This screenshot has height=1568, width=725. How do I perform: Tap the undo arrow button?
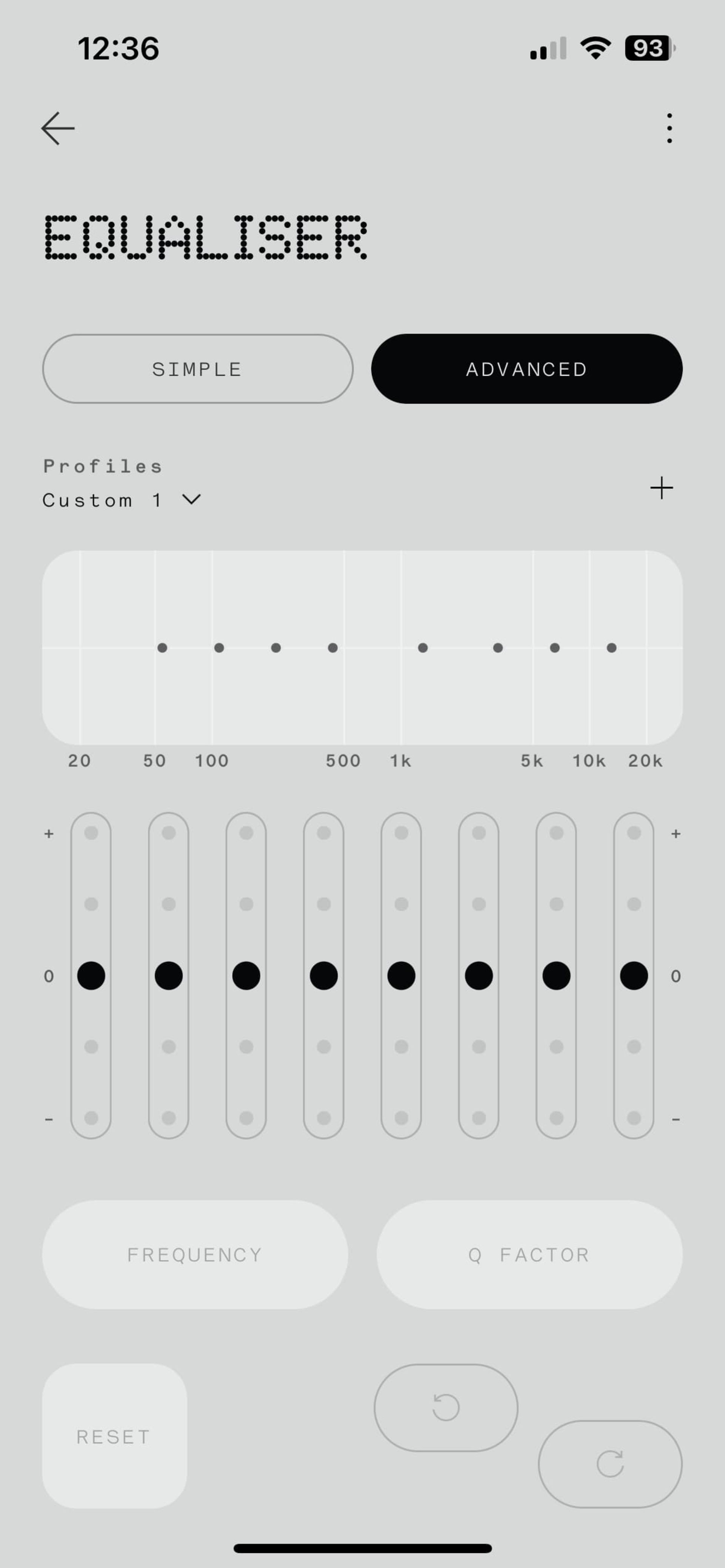[445, 1407]
